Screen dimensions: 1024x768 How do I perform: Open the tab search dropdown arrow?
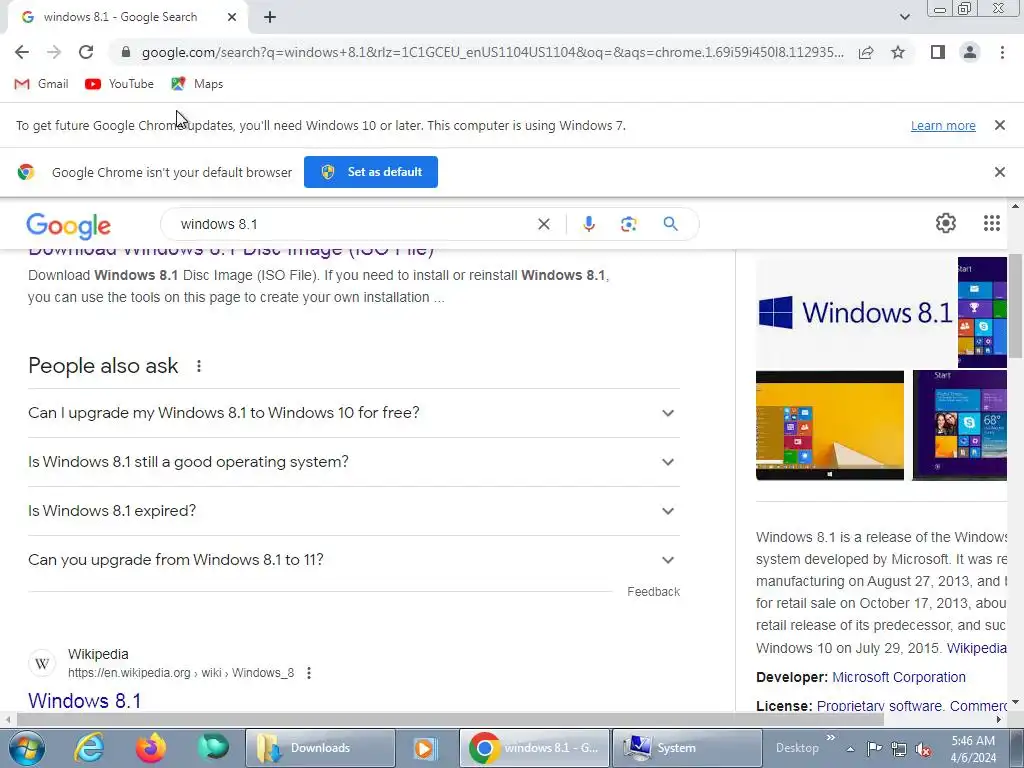coord(904,17)
